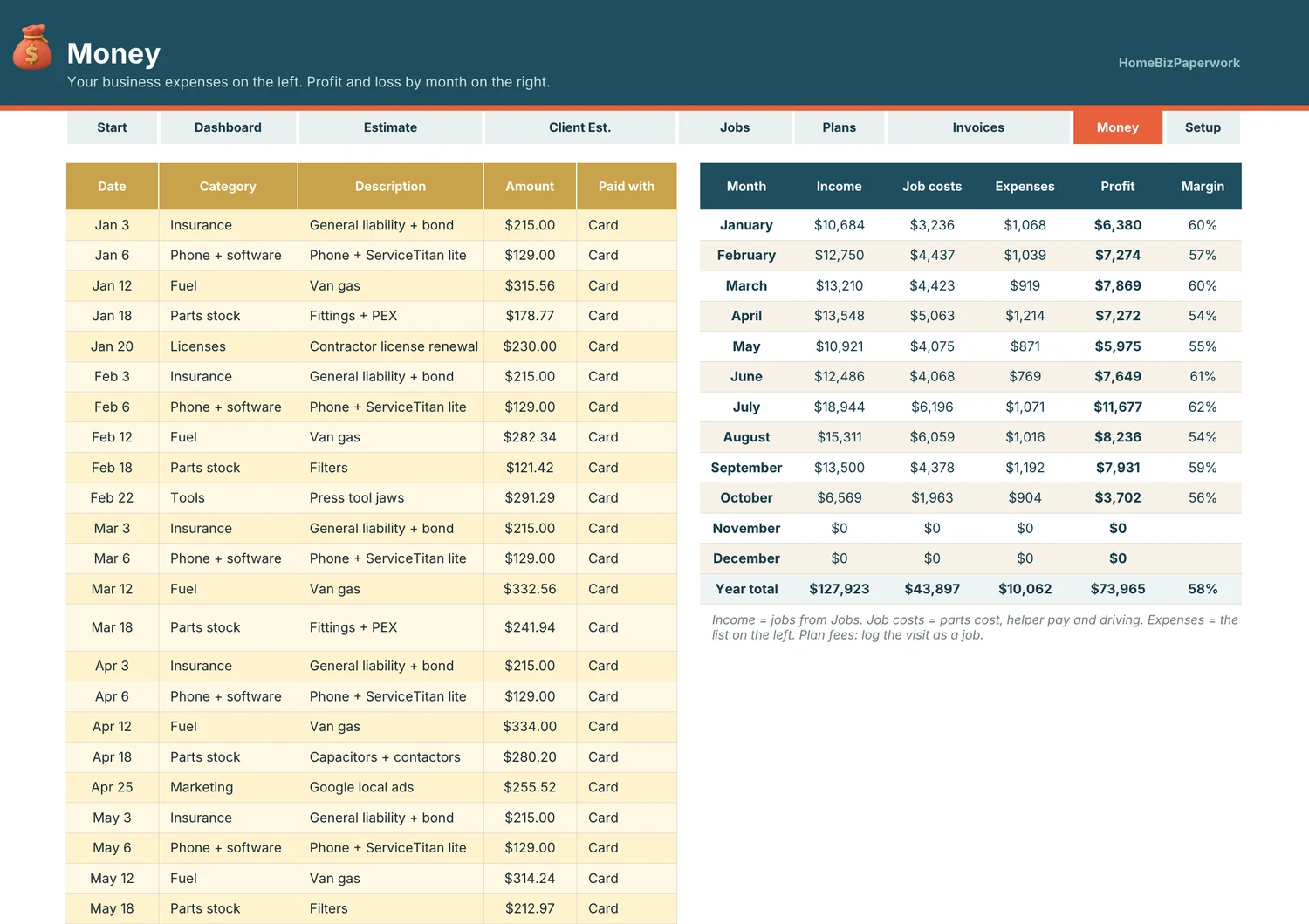Click April's job costs $5,063
This screenshot has height=924, width=1309.
tap(932, 316)
